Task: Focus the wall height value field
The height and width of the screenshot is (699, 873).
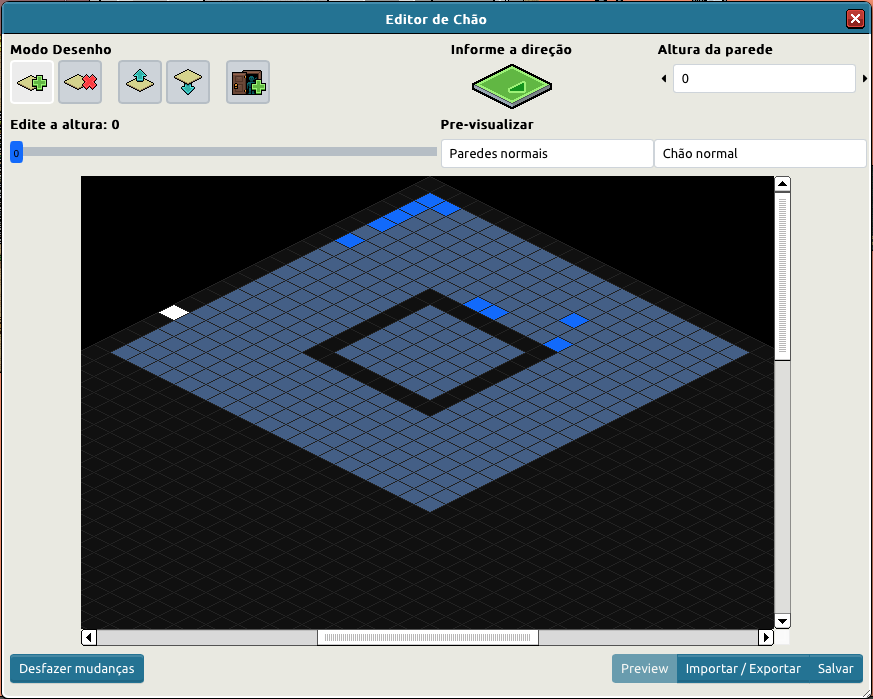Action: point(764,79)
